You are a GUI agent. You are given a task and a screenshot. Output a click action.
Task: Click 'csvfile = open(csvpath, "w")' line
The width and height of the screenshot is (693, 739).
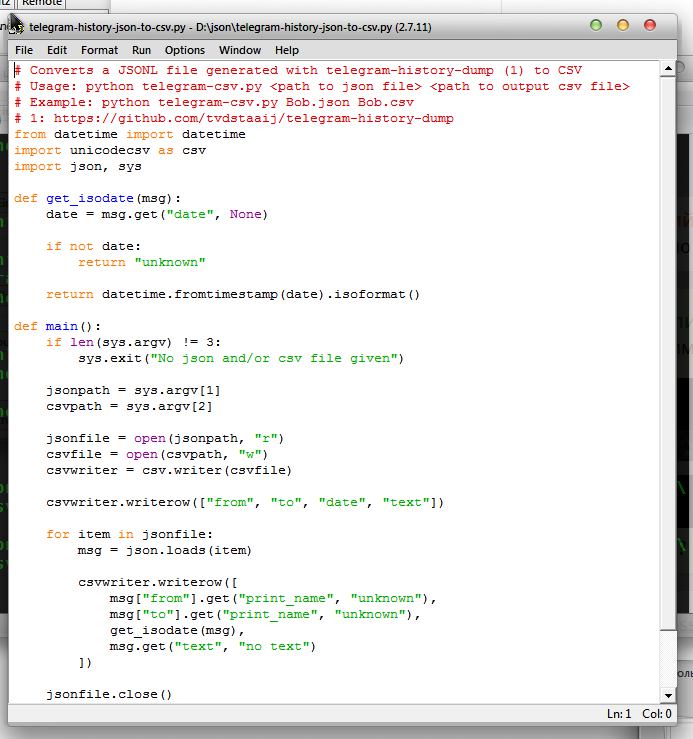(157, 454)
